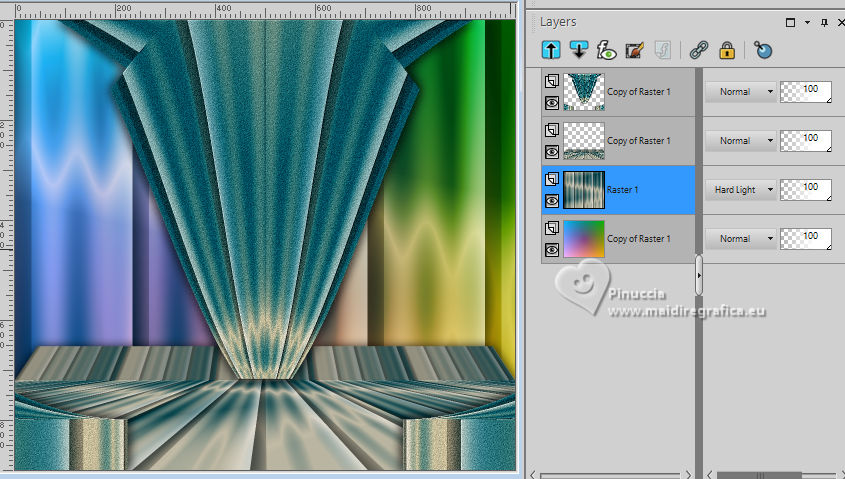Select the Raster 1 layer thumbnail
The image size is (845, 479).
click(584, 190)
